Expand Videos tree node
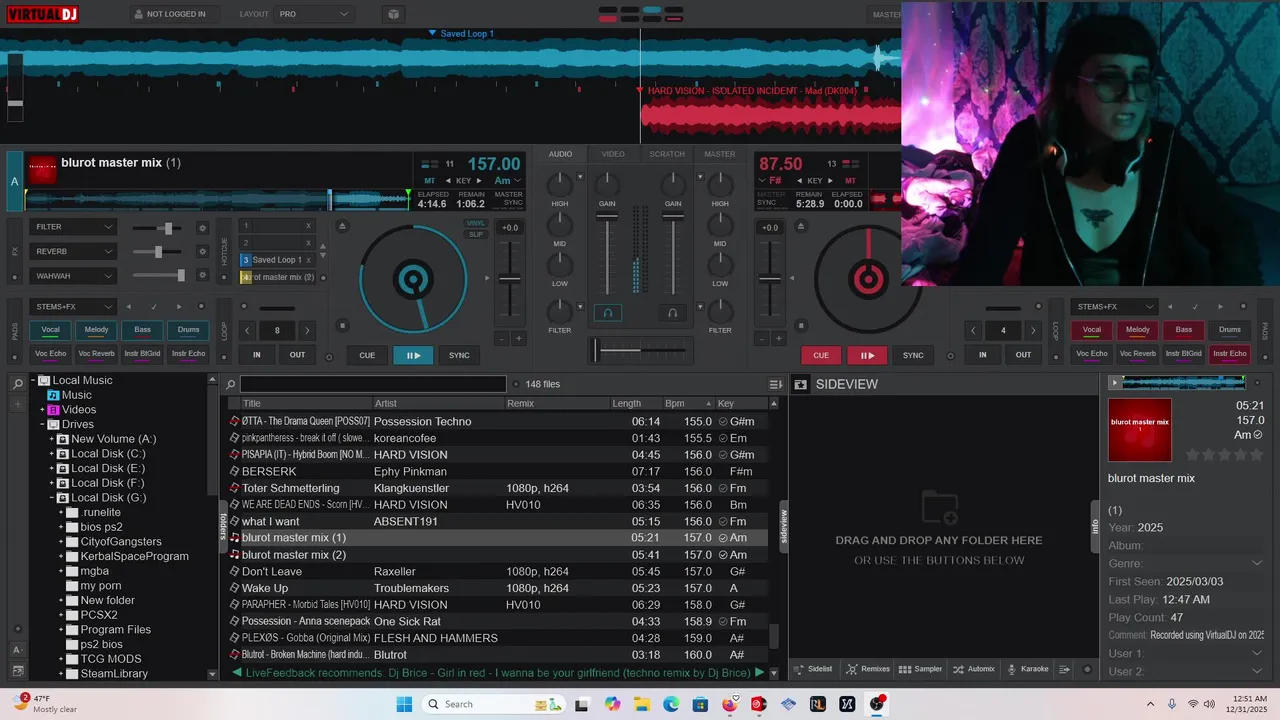Viewport: 1280px width, 720px height. (42, 410)
